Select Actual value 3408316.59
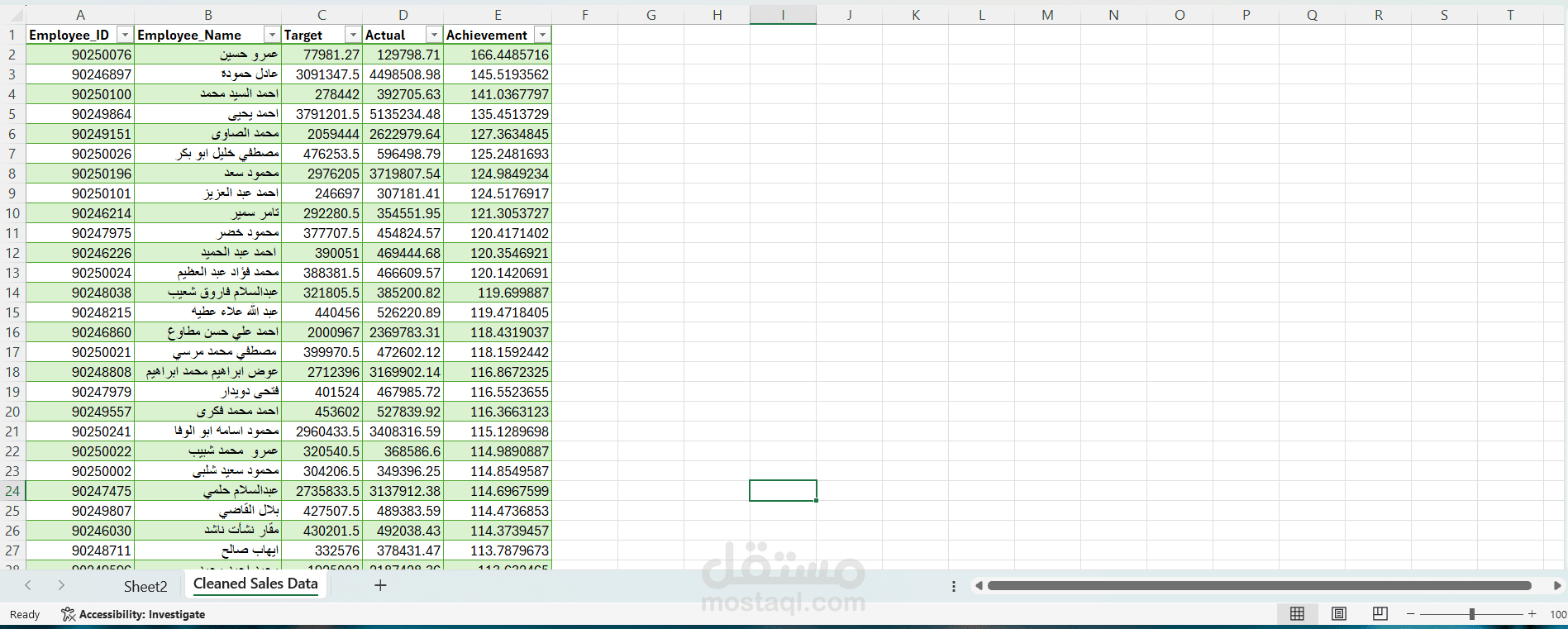The width and height of the screenshot is (1568, 629). 403,431
